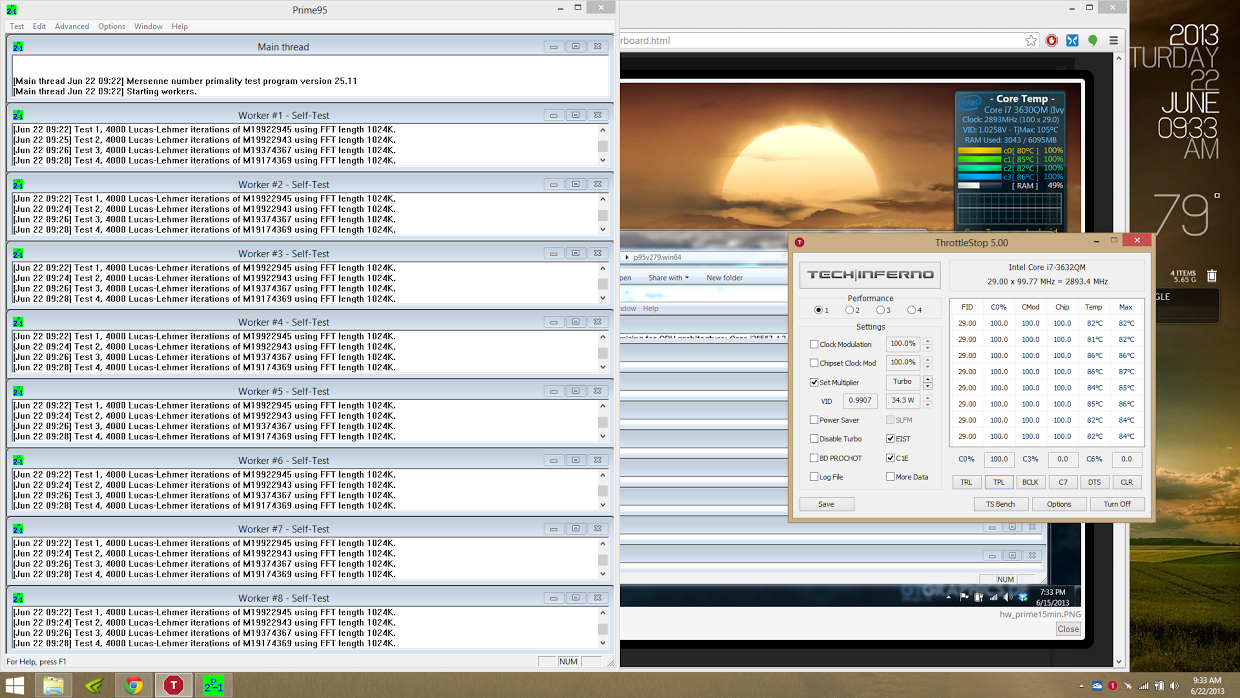This screenshot has width=1240, height=698.
Task: Enable the Log File checkbox
Action: coord(814,477)
